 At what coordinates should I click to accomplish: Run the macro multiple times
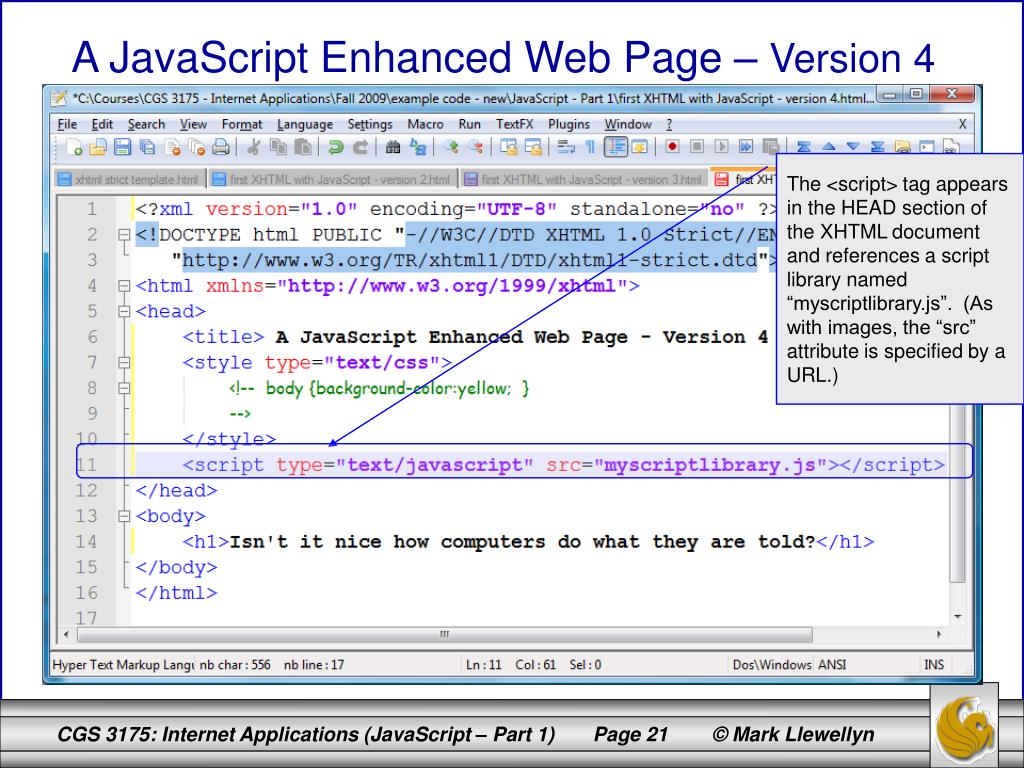pyautogui.click(x=746, y=147)
